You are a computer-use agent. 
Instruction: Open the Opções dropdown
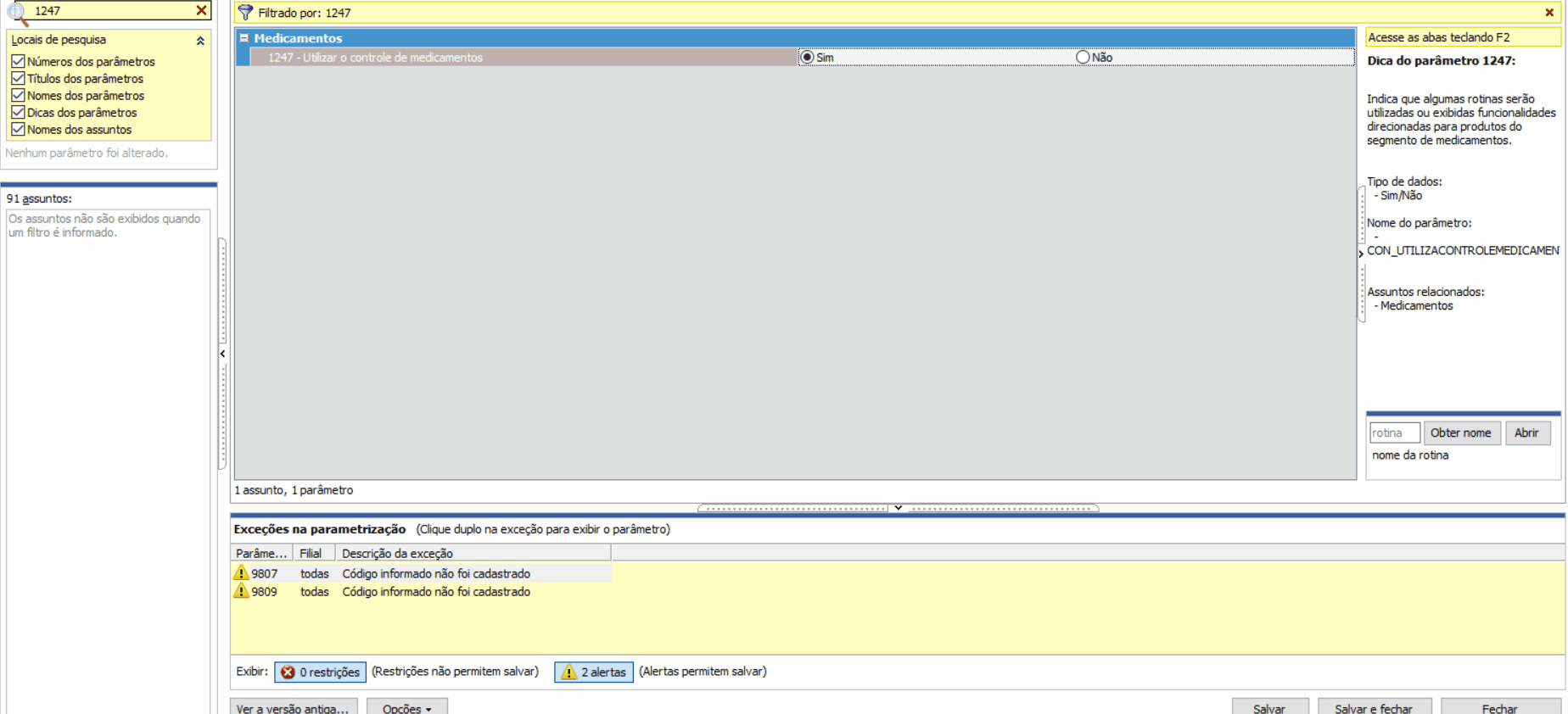pyautogui.click(x=407, y=707)
